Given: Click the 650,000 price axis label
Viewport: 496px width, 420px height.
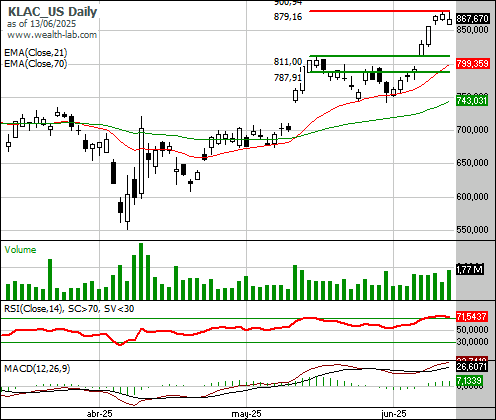Looking at the screenshot, I should click(473, 163).
